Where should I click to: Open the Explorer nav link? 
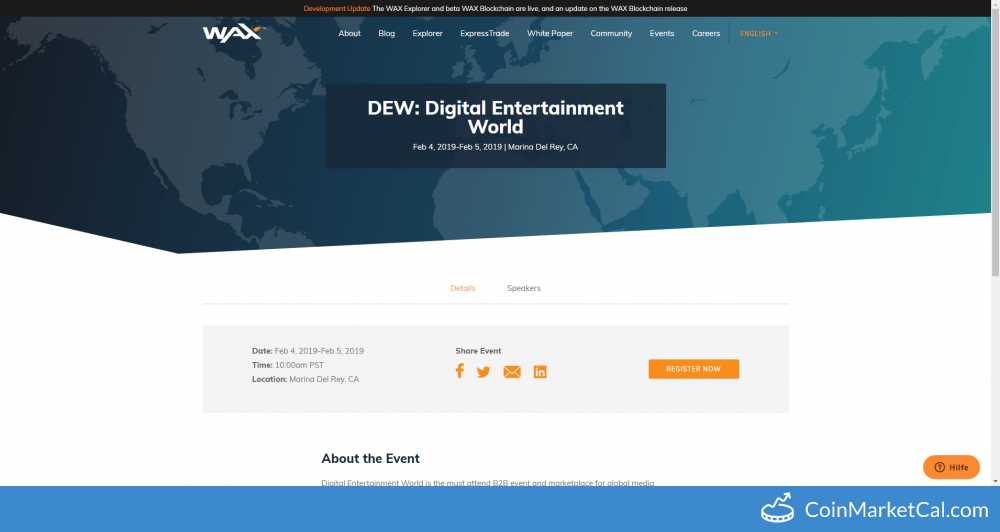(427, 33)
